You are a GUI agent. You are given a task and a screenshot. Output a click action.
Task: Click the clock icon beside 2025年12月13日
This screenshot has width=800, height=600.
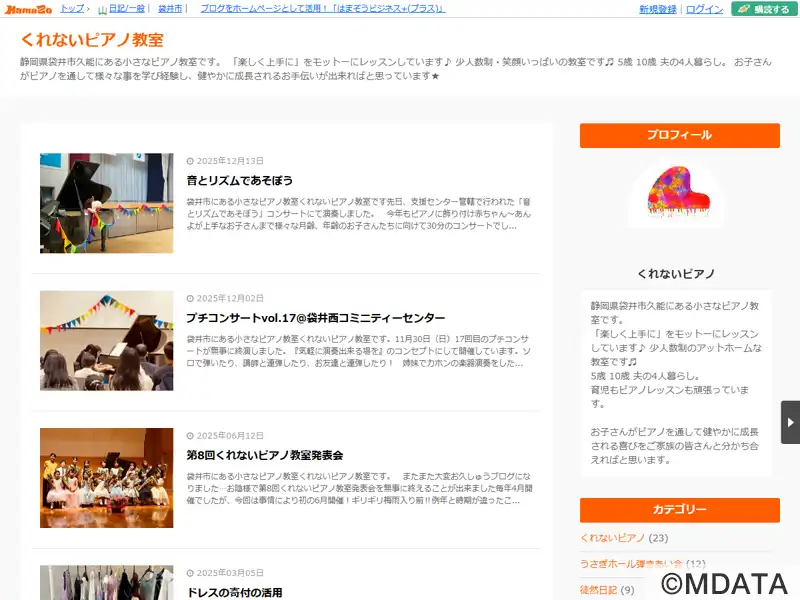pos(190,161)
